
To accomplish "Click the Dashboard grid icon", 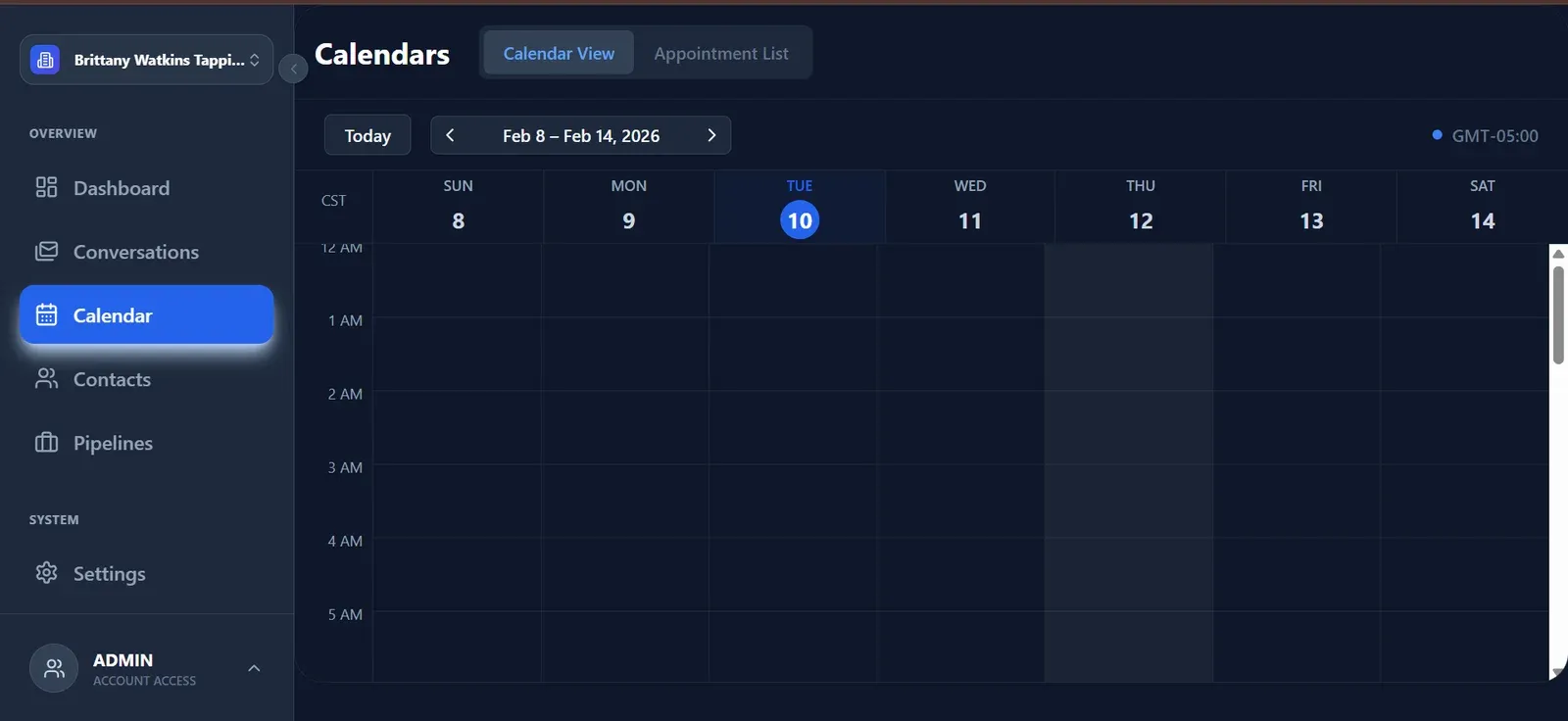I will [46, 187].
